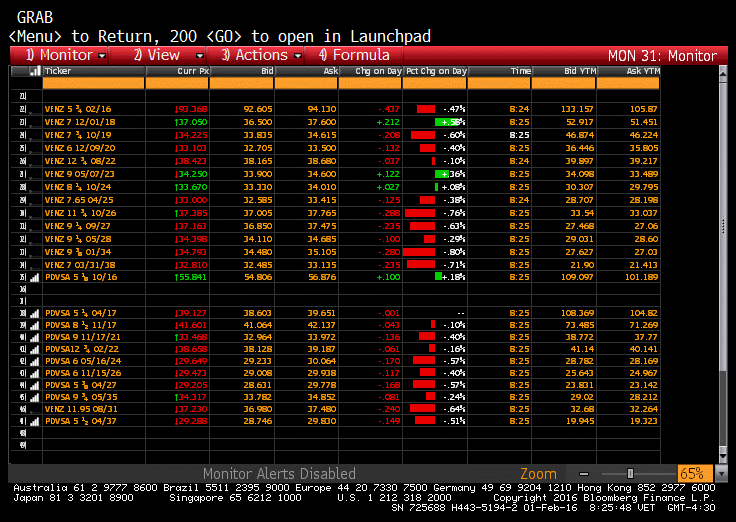The height and width of the screenshot is (522, 736).
Task: Open the 3) Actions menu
Action: coord(255,55)
